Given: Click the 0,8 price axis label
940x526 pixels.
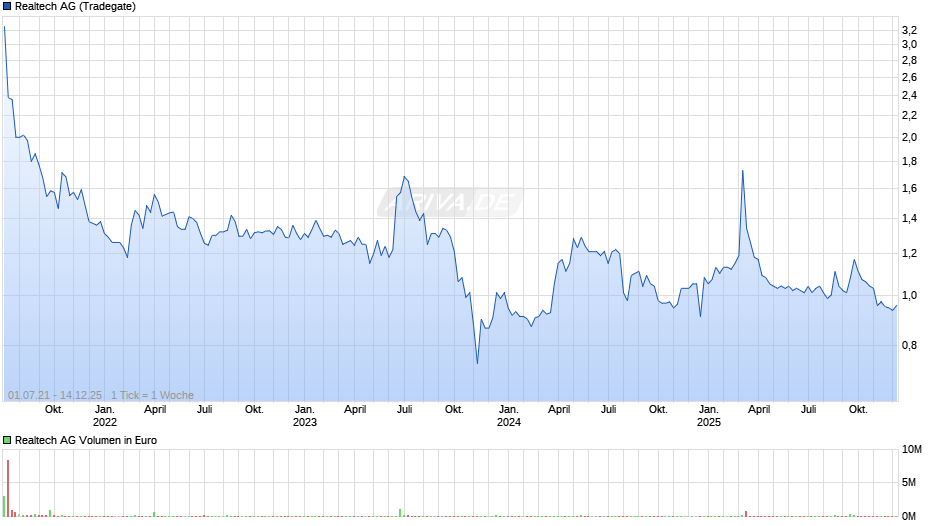Looking at the screenshot, I should click(909, 345).
